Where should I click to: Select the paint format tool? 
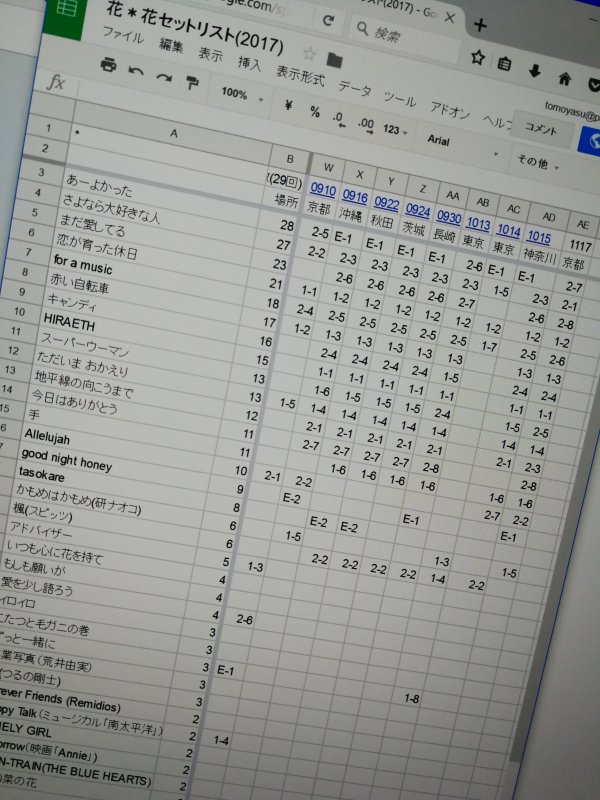point(192,83)
